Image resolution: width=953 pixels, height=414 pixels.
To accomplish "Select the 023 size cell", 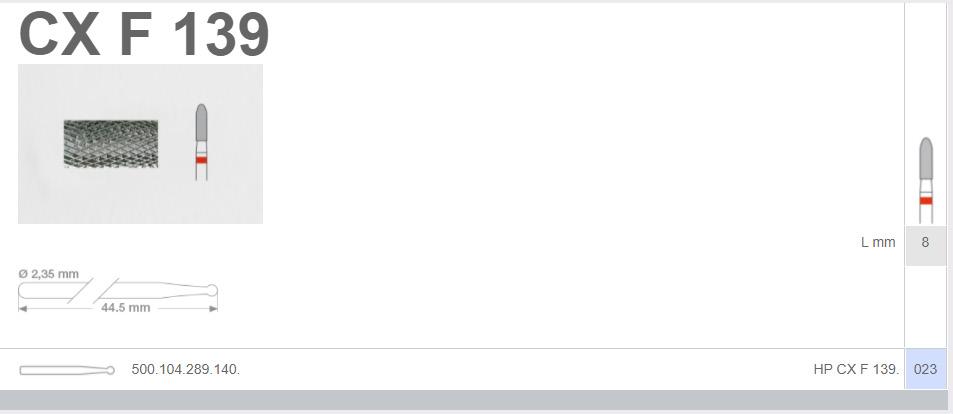I will (926, 369).
